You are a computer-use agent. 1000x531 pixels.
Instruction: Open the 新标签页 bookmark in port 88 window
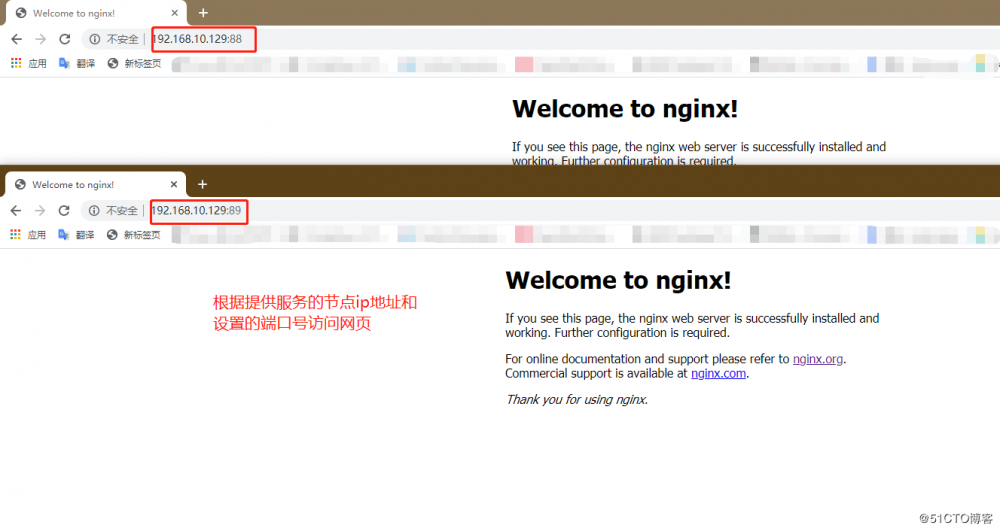(134, 63)
